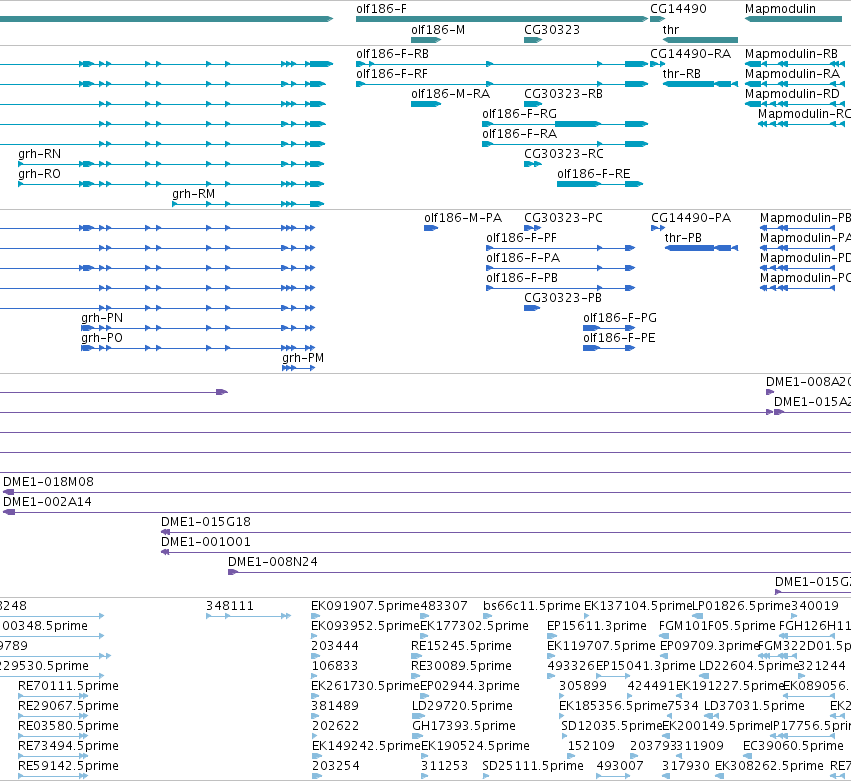This screenshot has width=851, height=781.
Task: Click protein label CG14490-PA
Action: point(691,218)
